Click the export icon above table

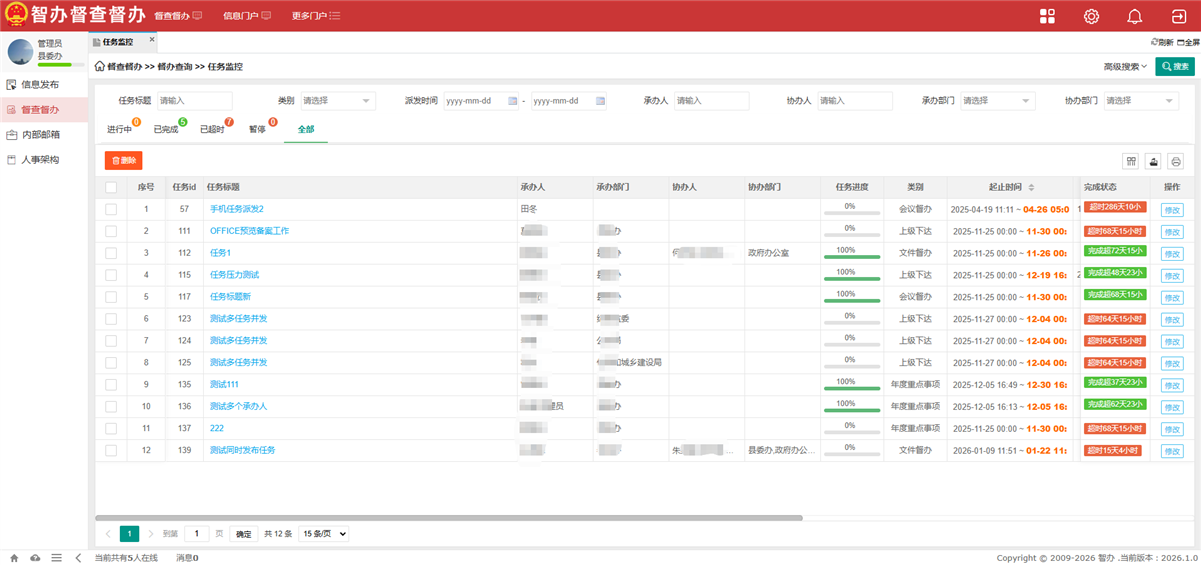coord(1153,161)
